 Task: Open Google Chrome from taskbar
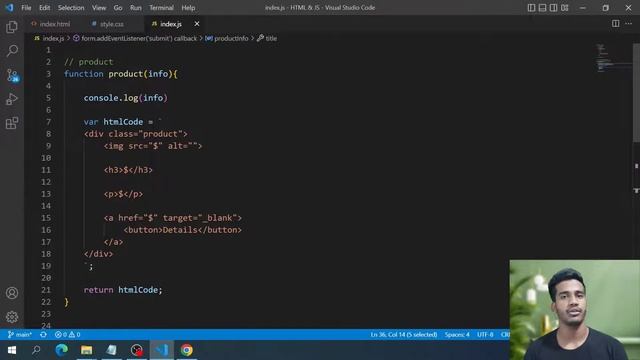(x=187, y=350)
